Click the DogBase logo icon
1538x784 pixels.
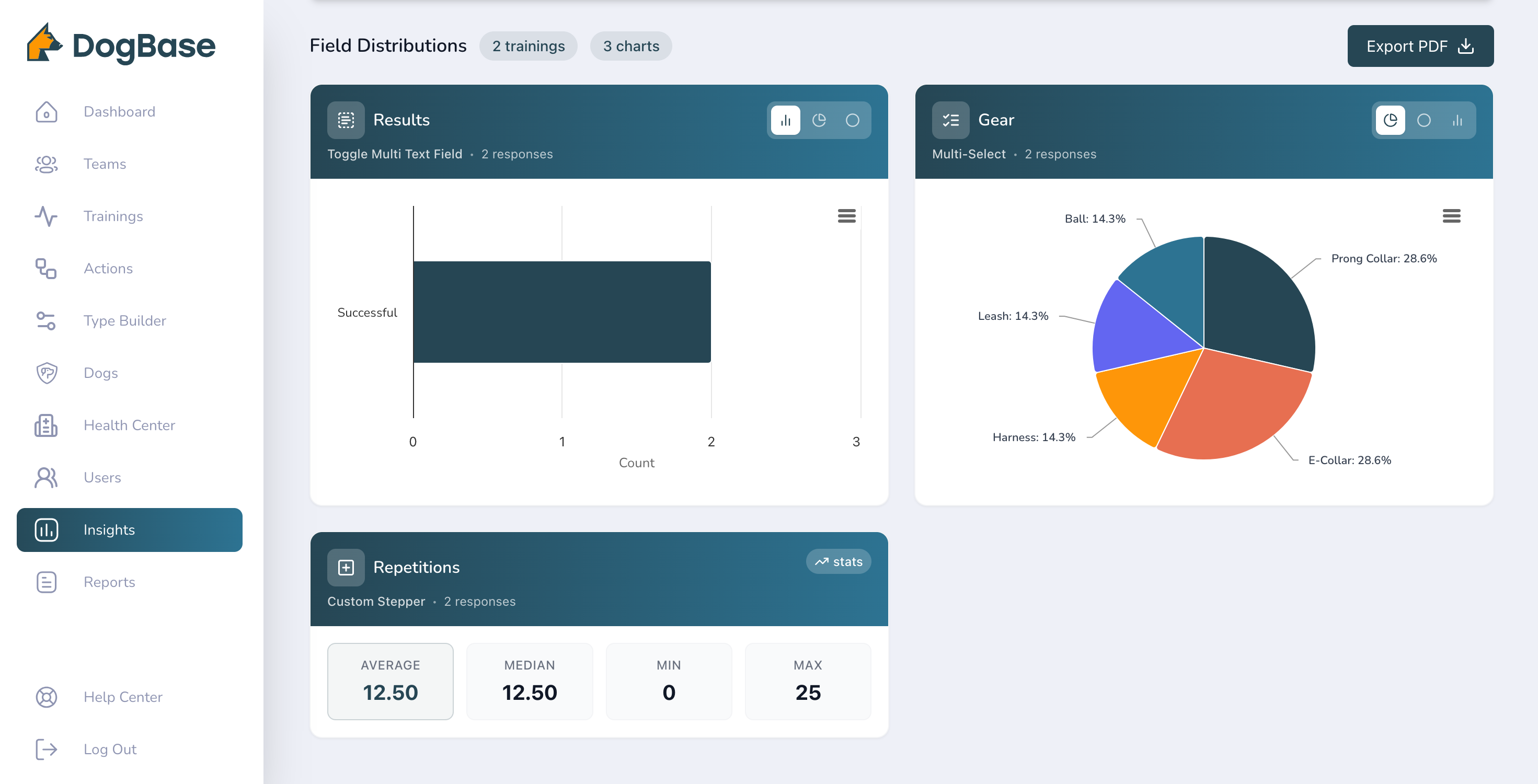click(x=43, y=43)
